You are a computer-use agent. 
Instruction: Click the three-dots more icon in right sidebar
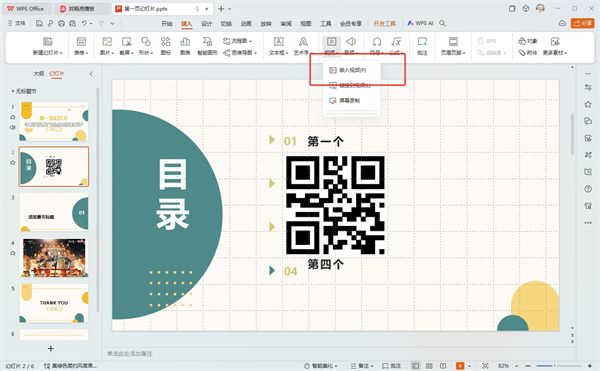tap(588, 223)
